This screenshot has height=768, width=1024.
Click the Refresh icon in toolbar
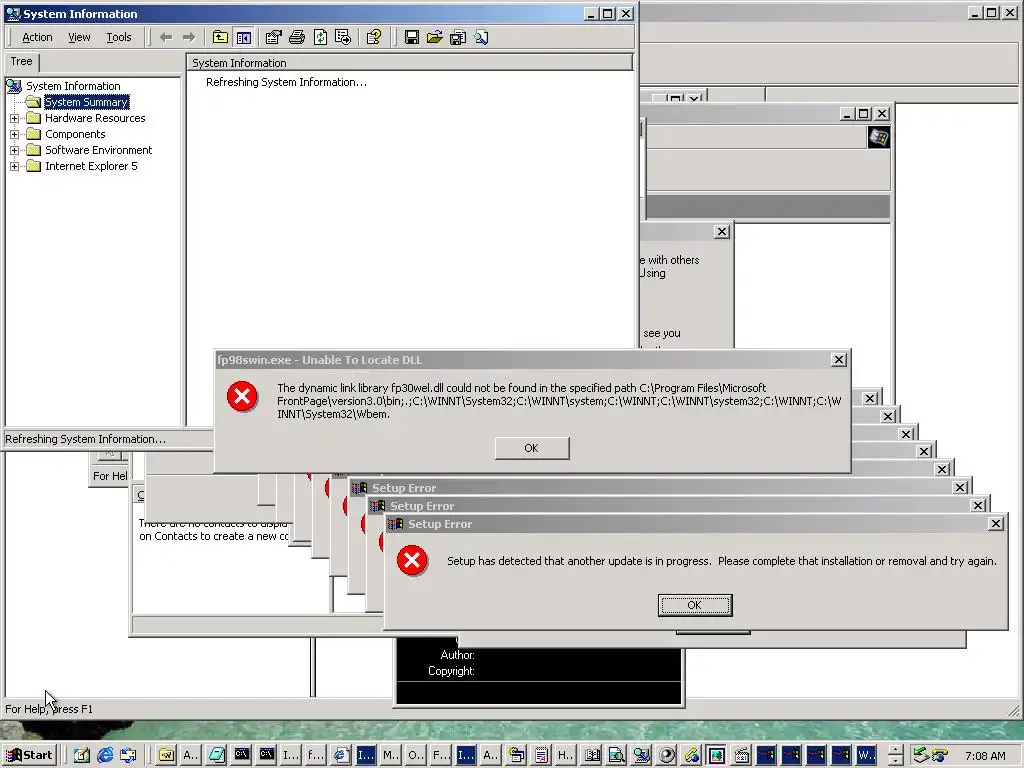[320, 37]
